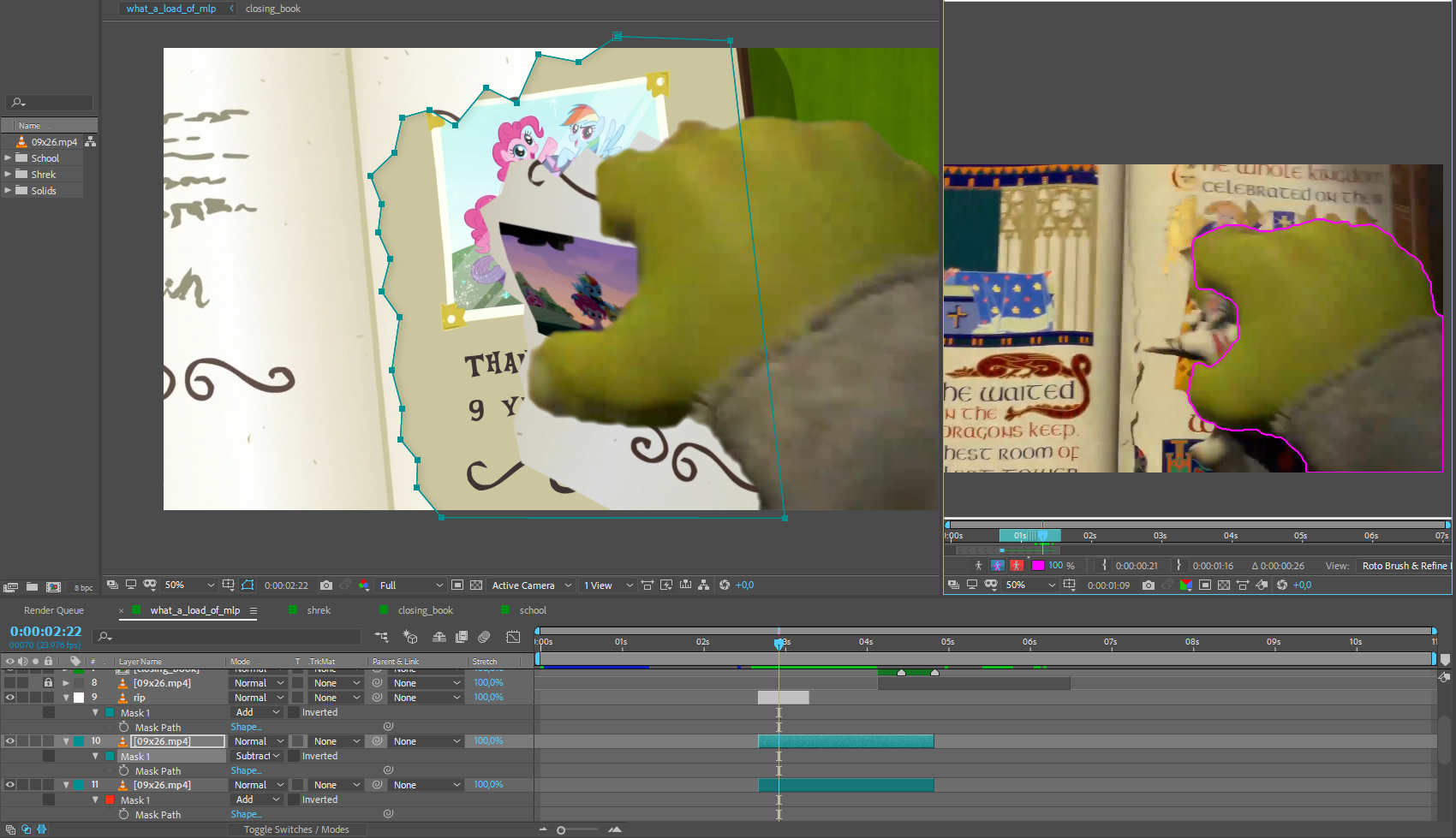
Task: Expand the School folder in Project panel
Action: (8, 158)
